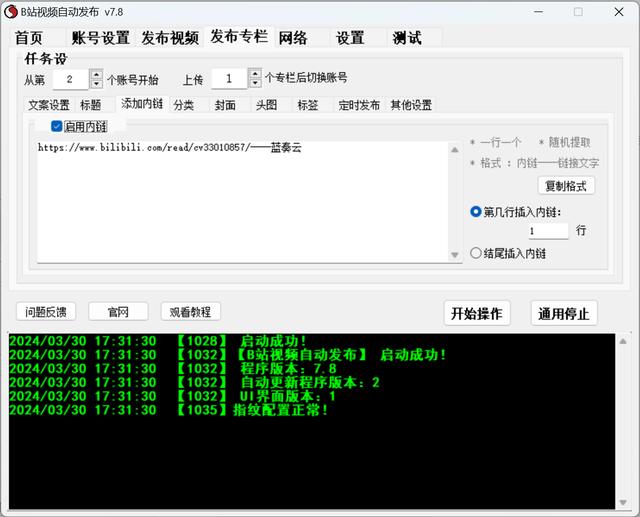Open the 其他设置 sub-tab
640x517 pixels.
coord(411,105)
